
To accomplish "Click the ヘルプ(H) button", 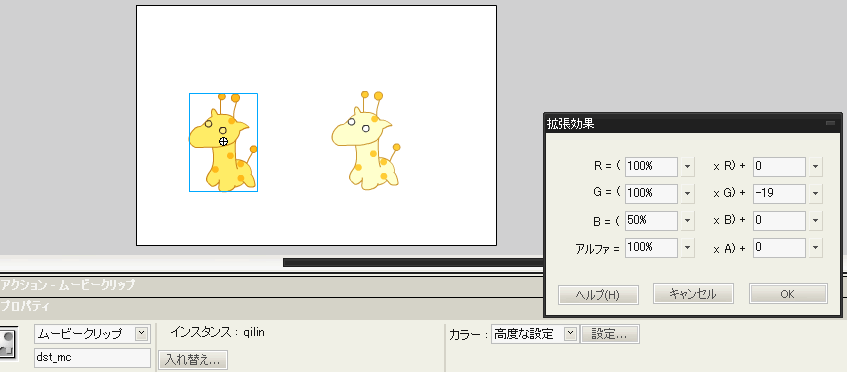I will (x=598, y=295).
